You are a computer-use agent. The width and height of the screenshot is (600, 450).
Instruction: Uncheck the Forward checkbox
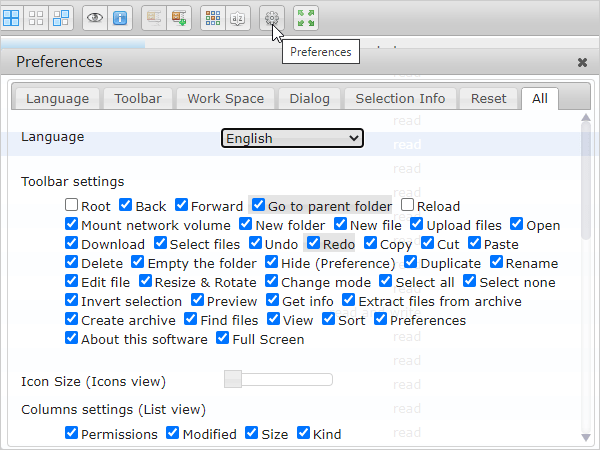(x=181, y=205)
